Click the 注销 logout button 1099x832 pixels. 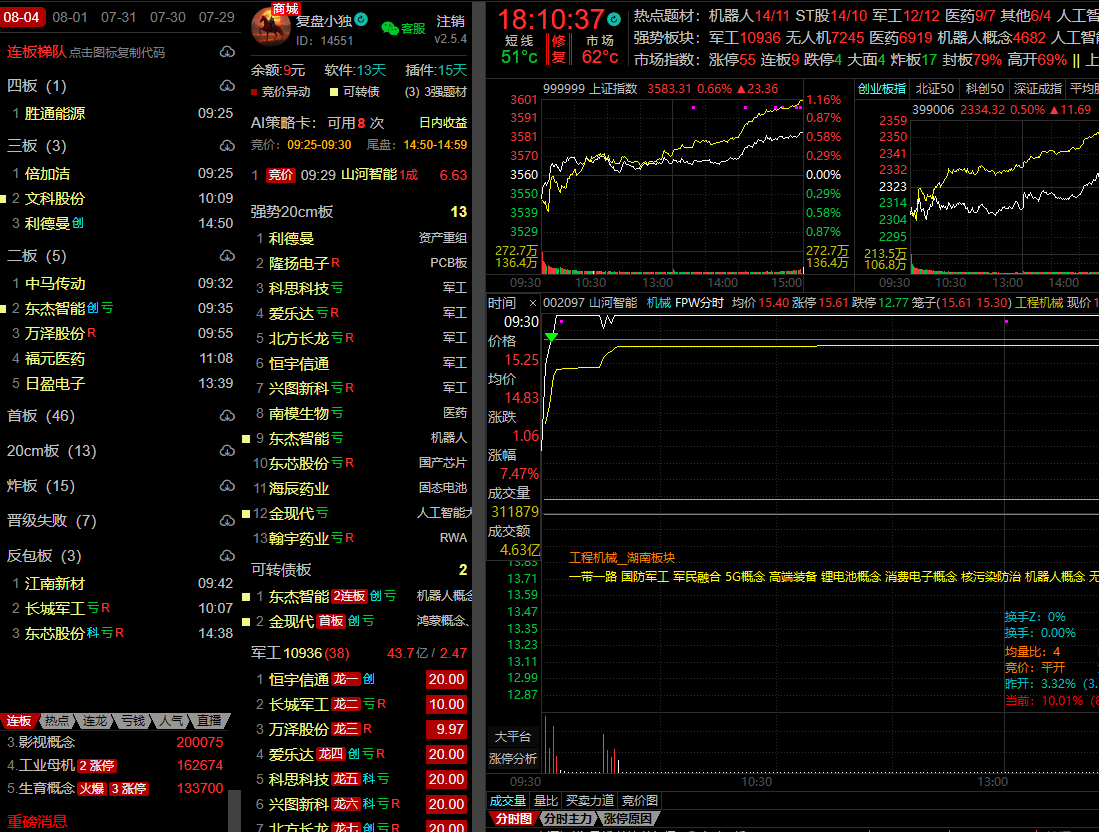tap(451, 21)
